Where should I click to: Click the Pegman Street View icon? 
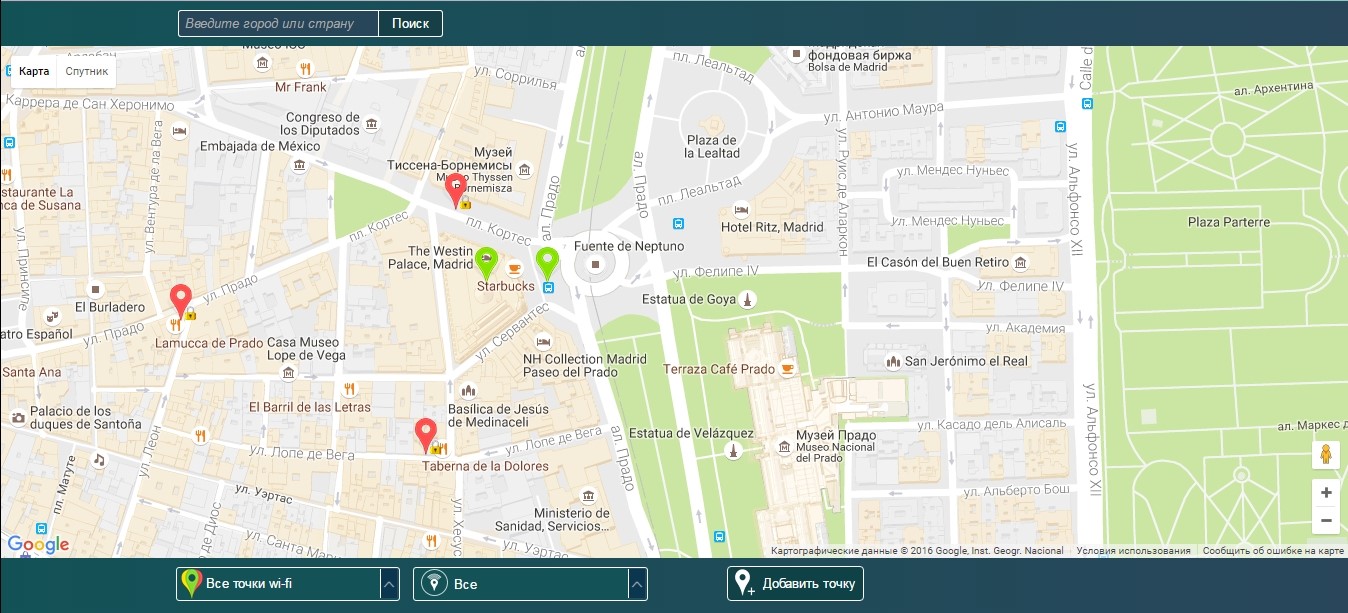(1326, 455)
